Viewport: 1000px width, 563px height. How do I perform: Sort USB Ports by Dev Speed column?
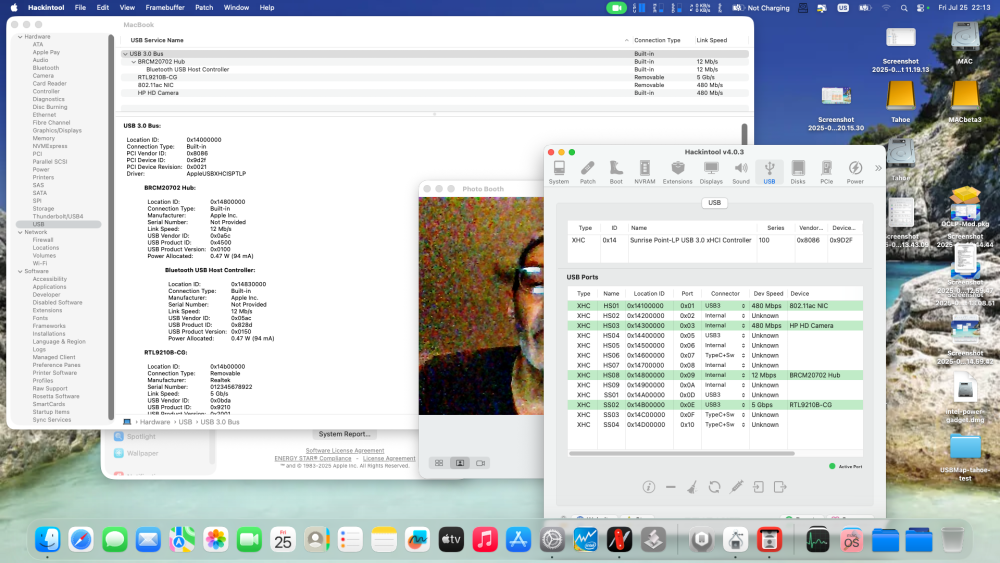pyautogui.click(x=768, y=294)
